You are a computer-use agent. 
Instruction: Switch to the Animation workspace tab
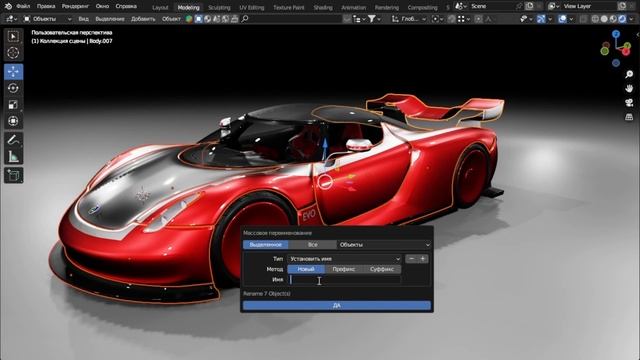353,7
